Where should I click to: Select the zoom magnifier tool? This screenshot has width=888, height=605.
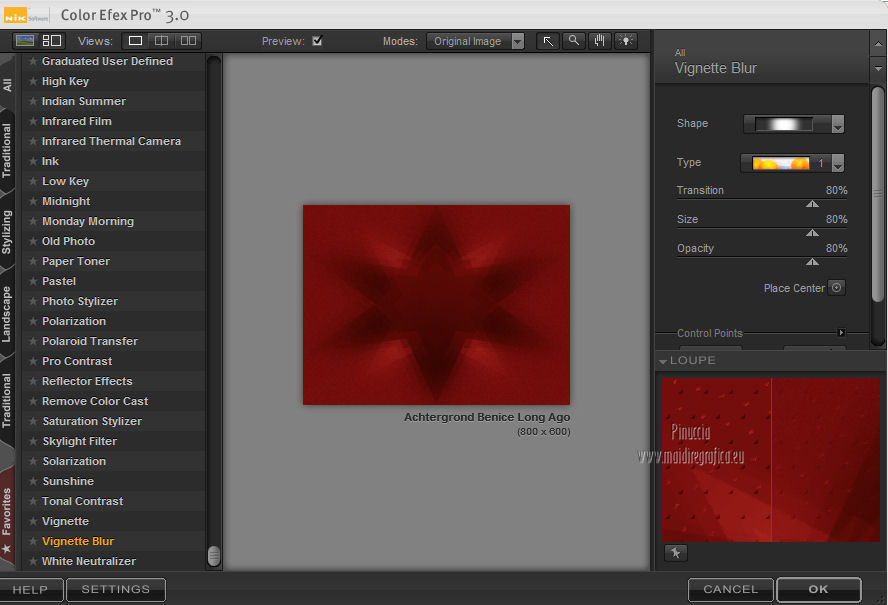574,41
